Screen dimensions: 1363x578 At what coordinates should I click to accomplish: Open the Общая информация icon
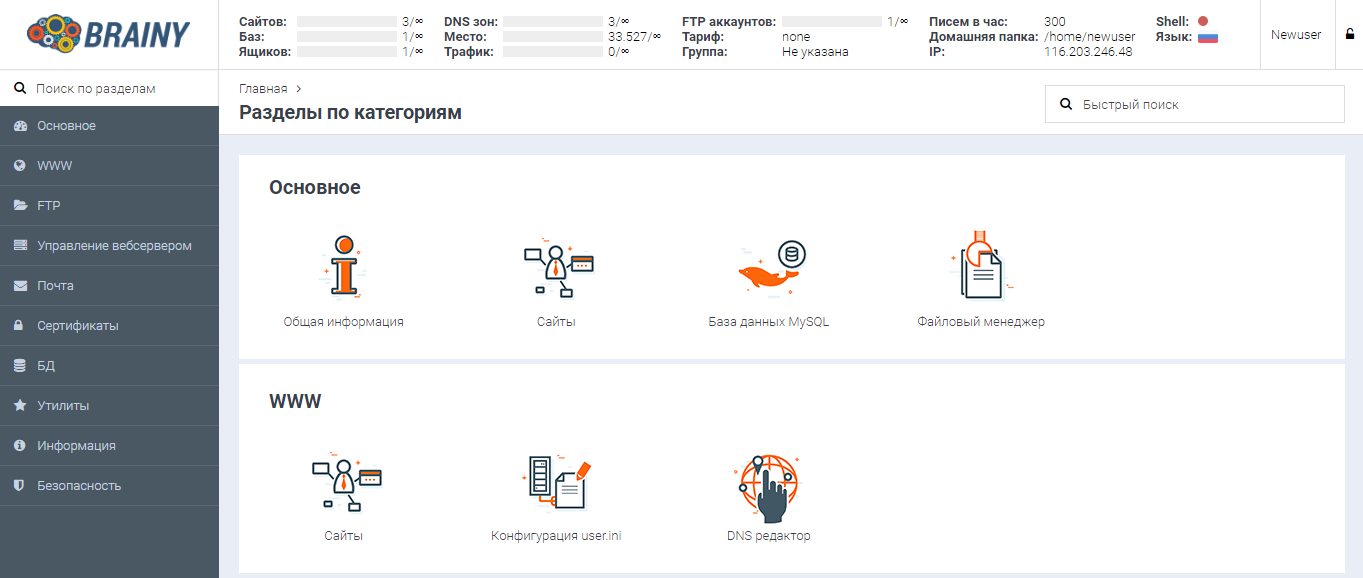343,268
